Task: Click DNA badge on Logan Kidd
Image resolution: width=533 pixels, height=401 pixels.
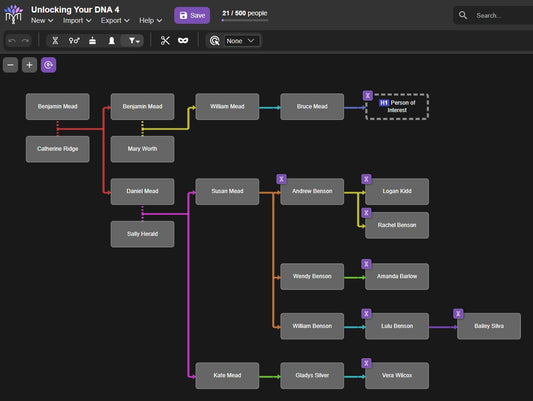Action: 366,179
